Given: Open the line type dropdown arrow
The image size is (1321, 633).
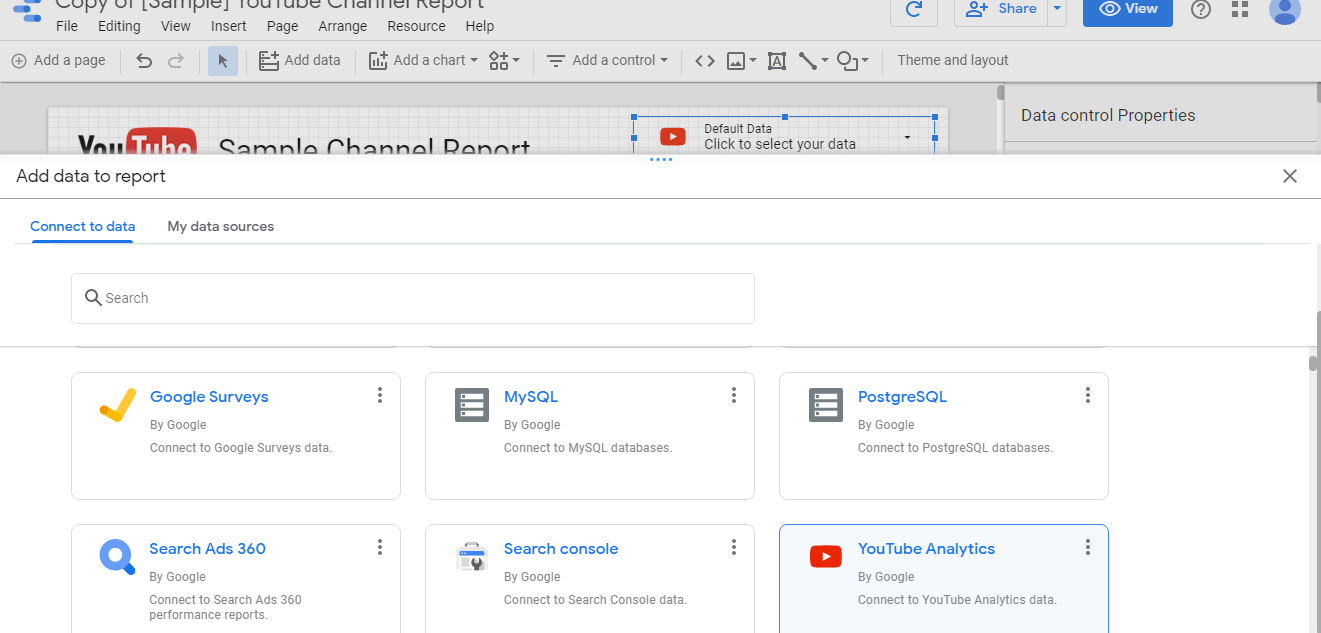Looking at the screenshot, I should 825,61.
